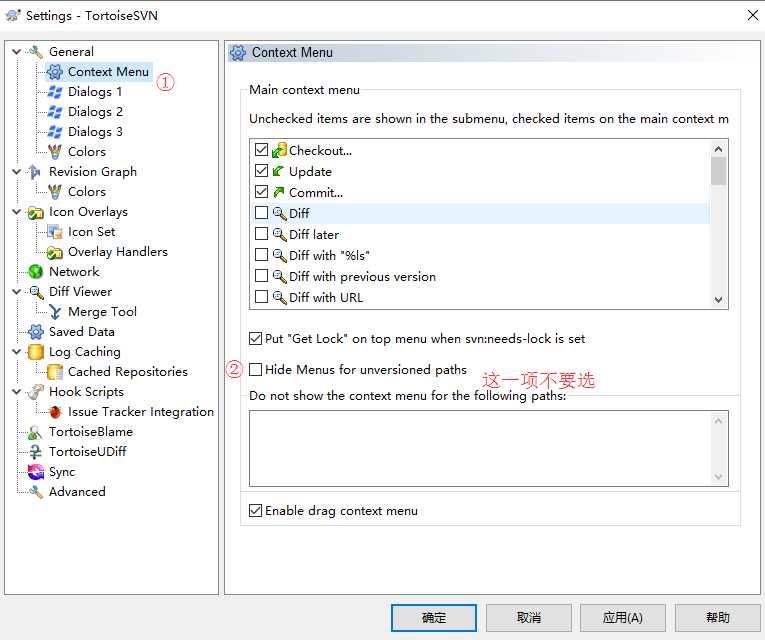This screenshot has width=765, height=640.
Task: Click the General wrench icon in tree
Action: pos(36,51)
